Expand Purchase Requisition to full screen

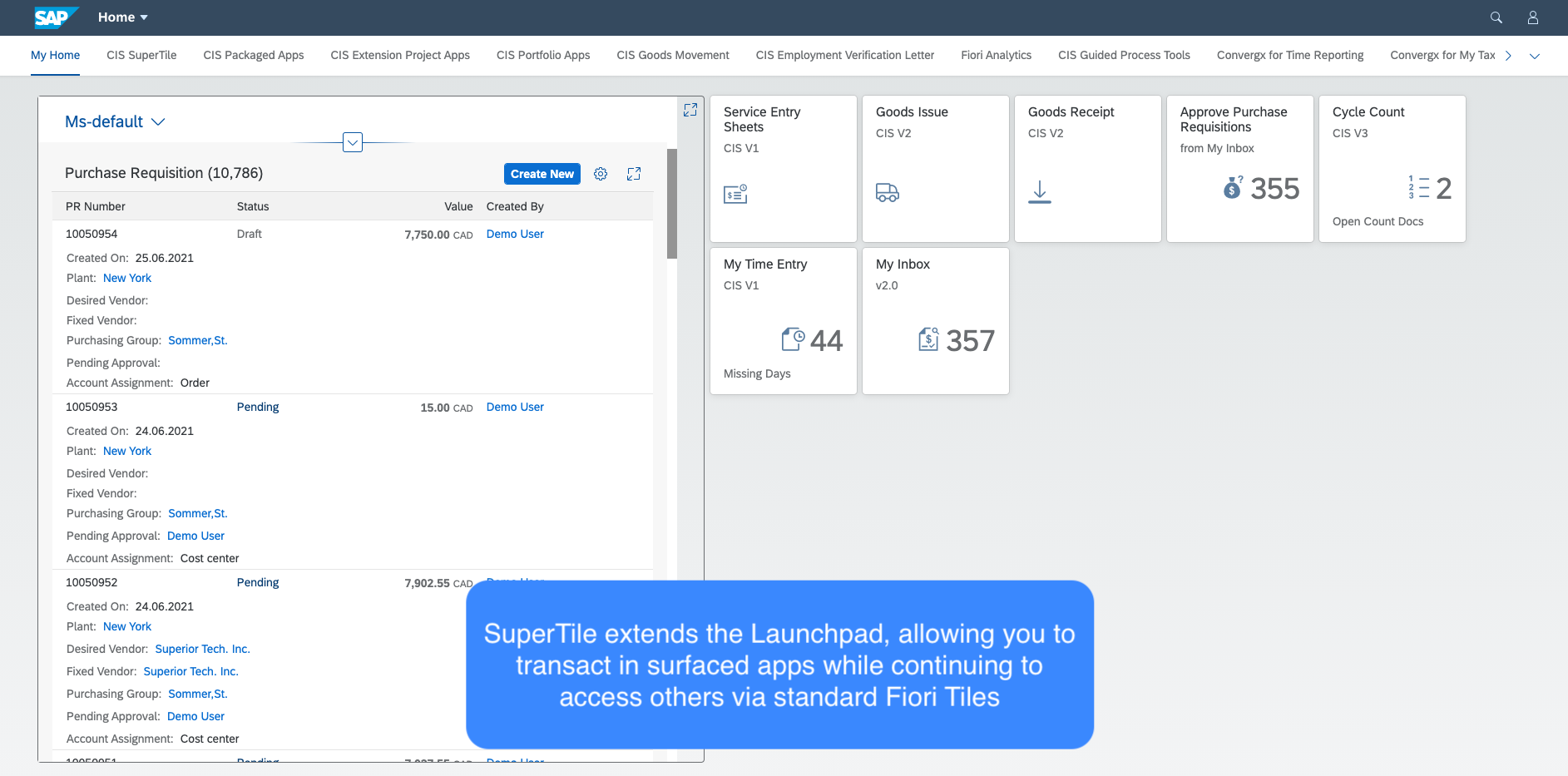coord(634,173)
